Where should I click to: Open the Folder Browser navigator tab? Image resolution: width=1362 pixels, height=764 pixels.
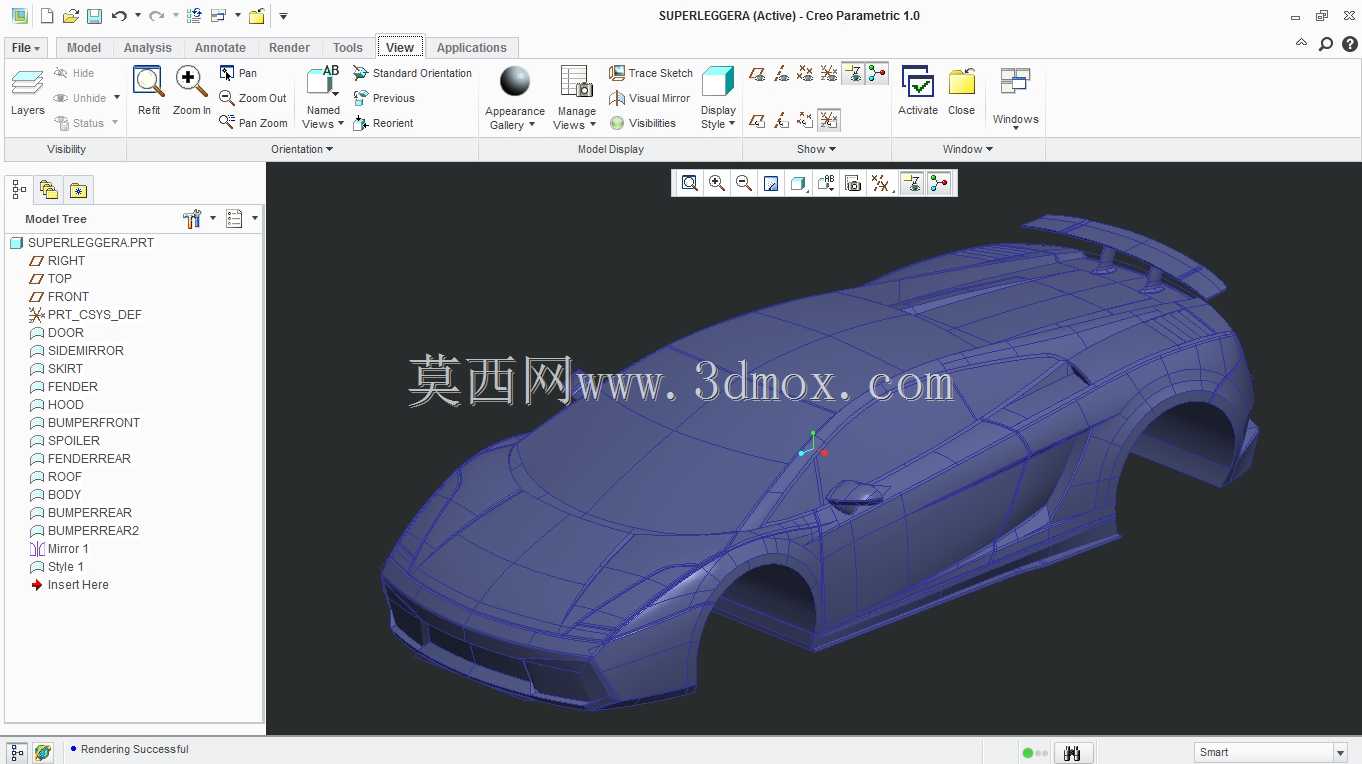click(49, 190)
